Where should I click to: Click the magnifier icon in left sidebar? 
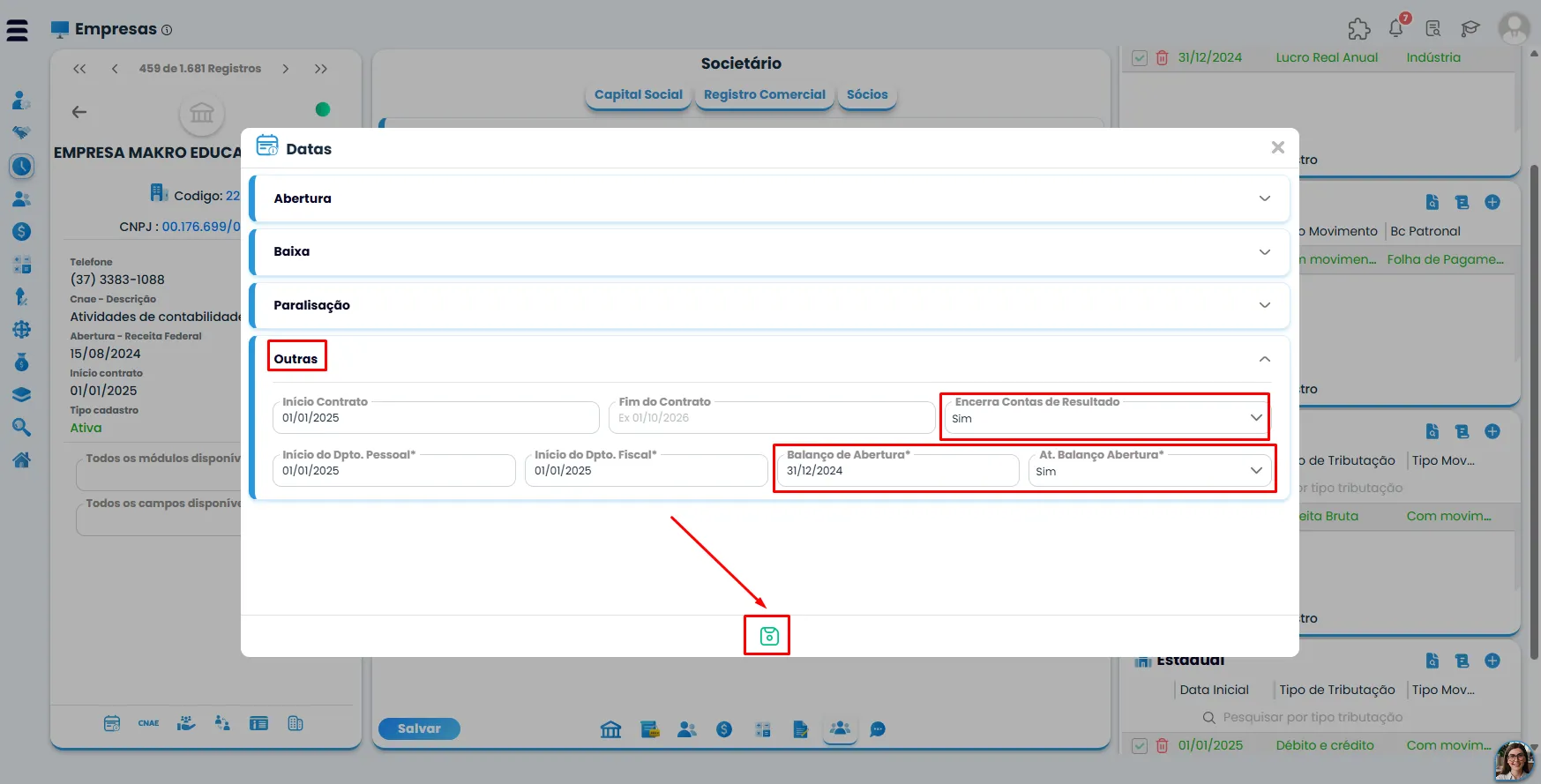click(x=22, y=428)
